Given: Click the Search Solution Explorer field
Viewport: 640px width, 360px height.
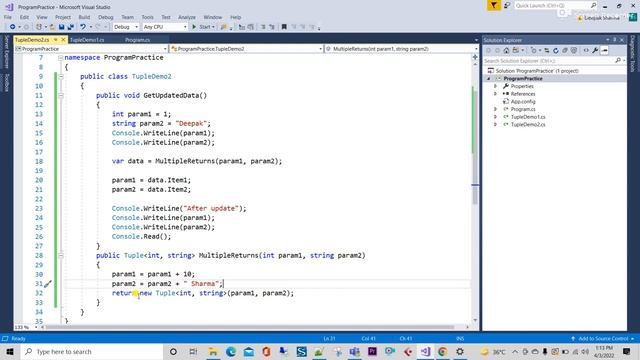Looking at the screenshot, I should coord(554,61).
